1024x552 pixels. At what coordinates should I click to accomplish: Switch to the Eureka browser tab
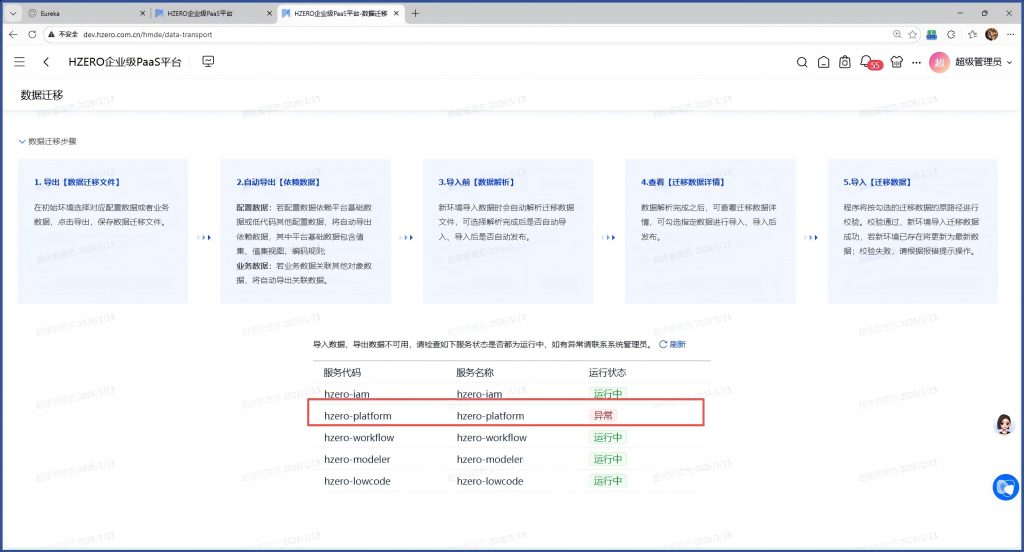click(x=82, y=13)
